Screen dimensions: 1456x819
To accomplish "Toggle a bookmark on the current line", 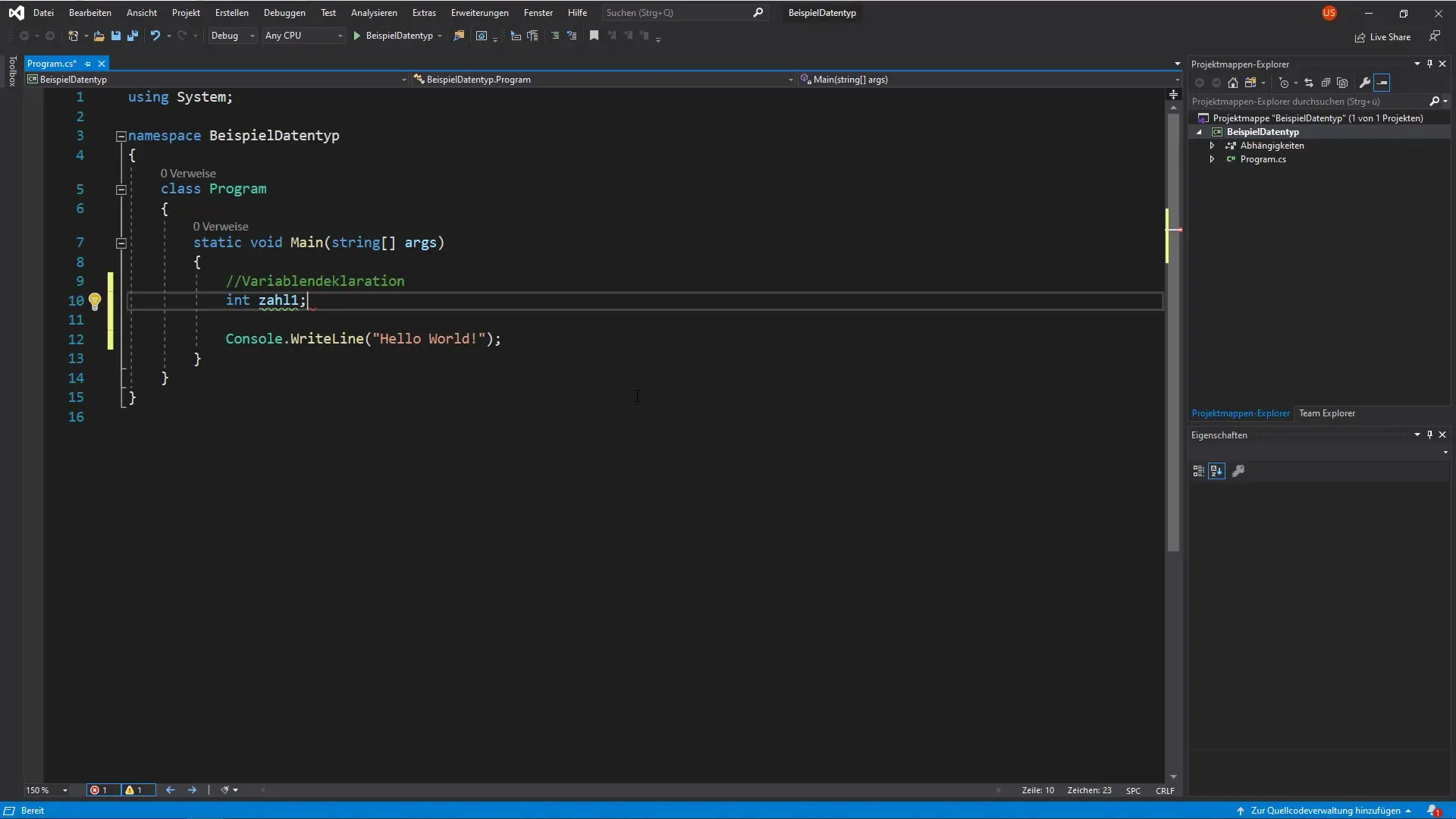I will pos(595,36).
